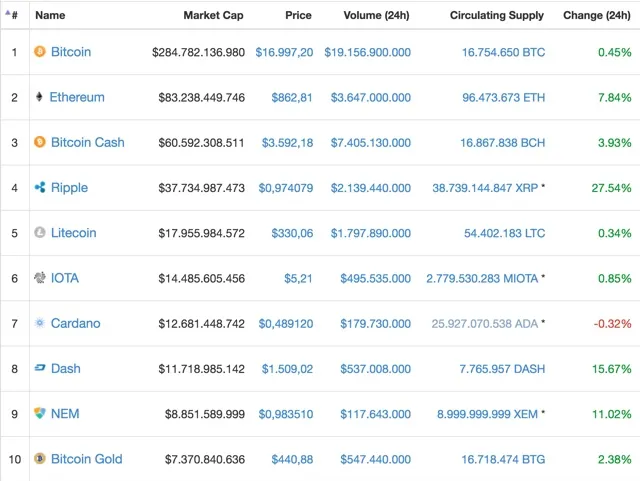Screen dimensions: 640x481
Task: Click Litecoin volume $1.797.890.000
Action: coord(371,233)
